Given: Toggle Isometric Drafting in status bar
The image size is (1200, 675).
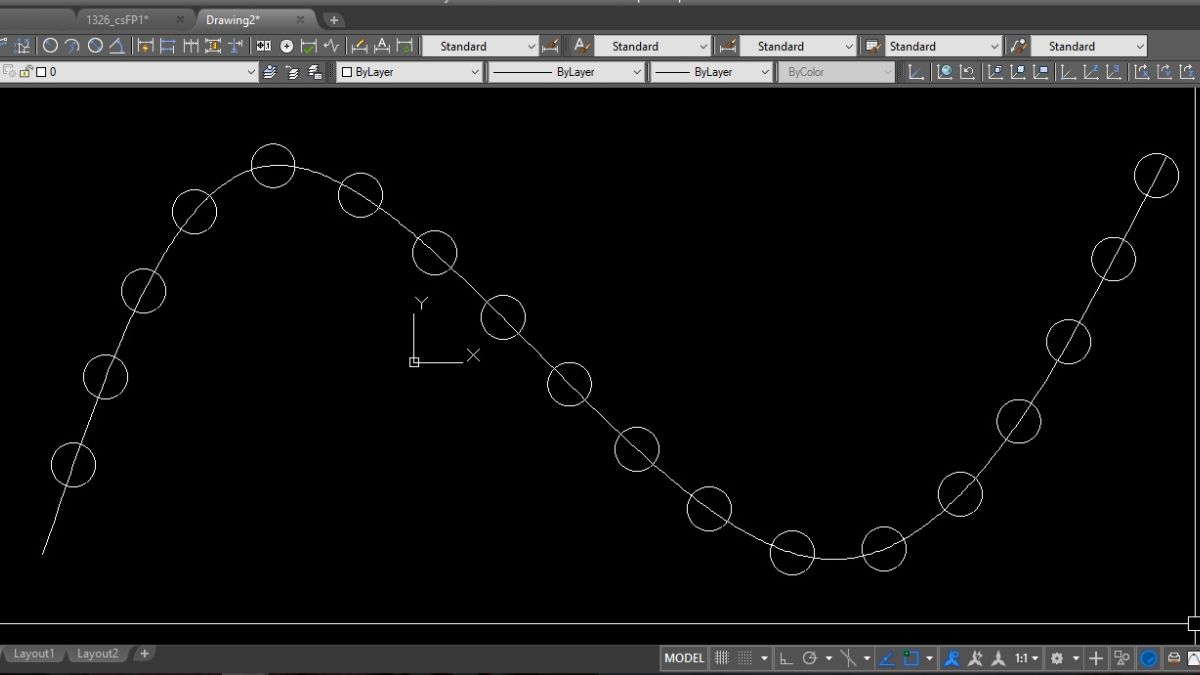Looking at the screenshot, I should (x=848, y=658).
